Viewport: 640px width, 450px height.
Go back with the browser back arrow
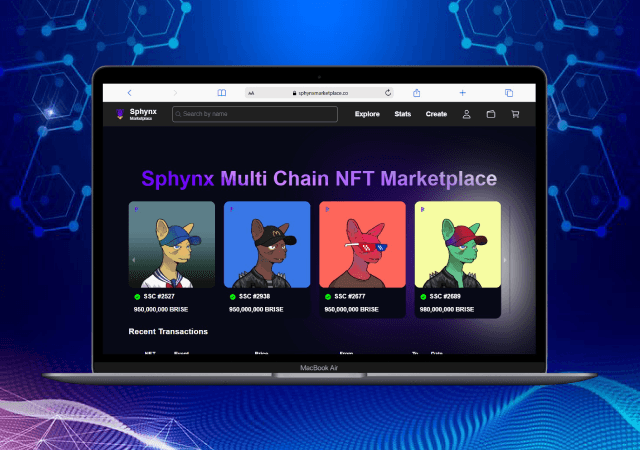click(x=129, y=93)
